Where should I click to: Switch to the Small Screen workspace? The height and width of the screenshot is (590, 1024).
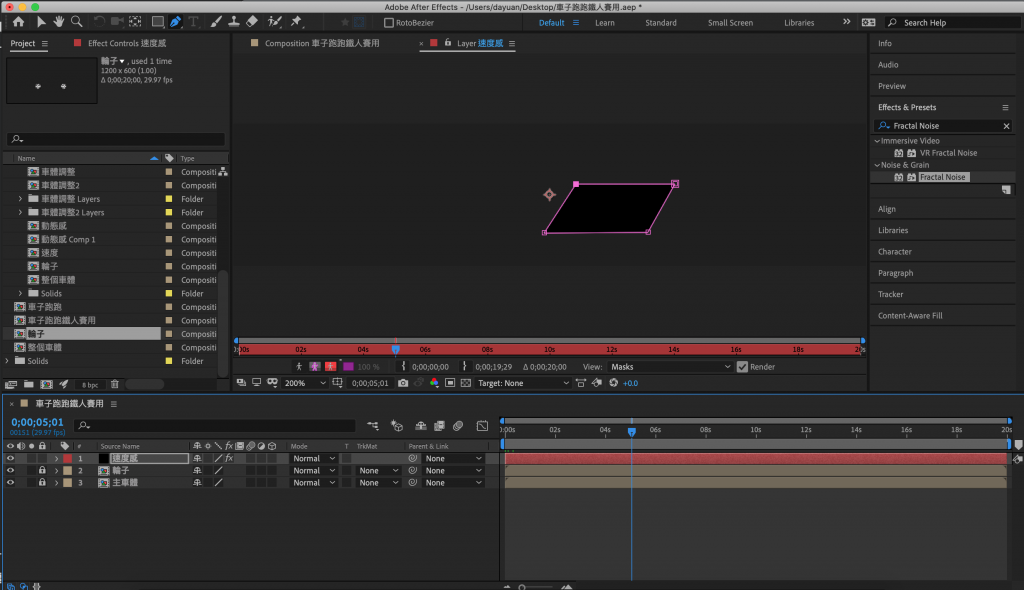[x=730, y=23]
